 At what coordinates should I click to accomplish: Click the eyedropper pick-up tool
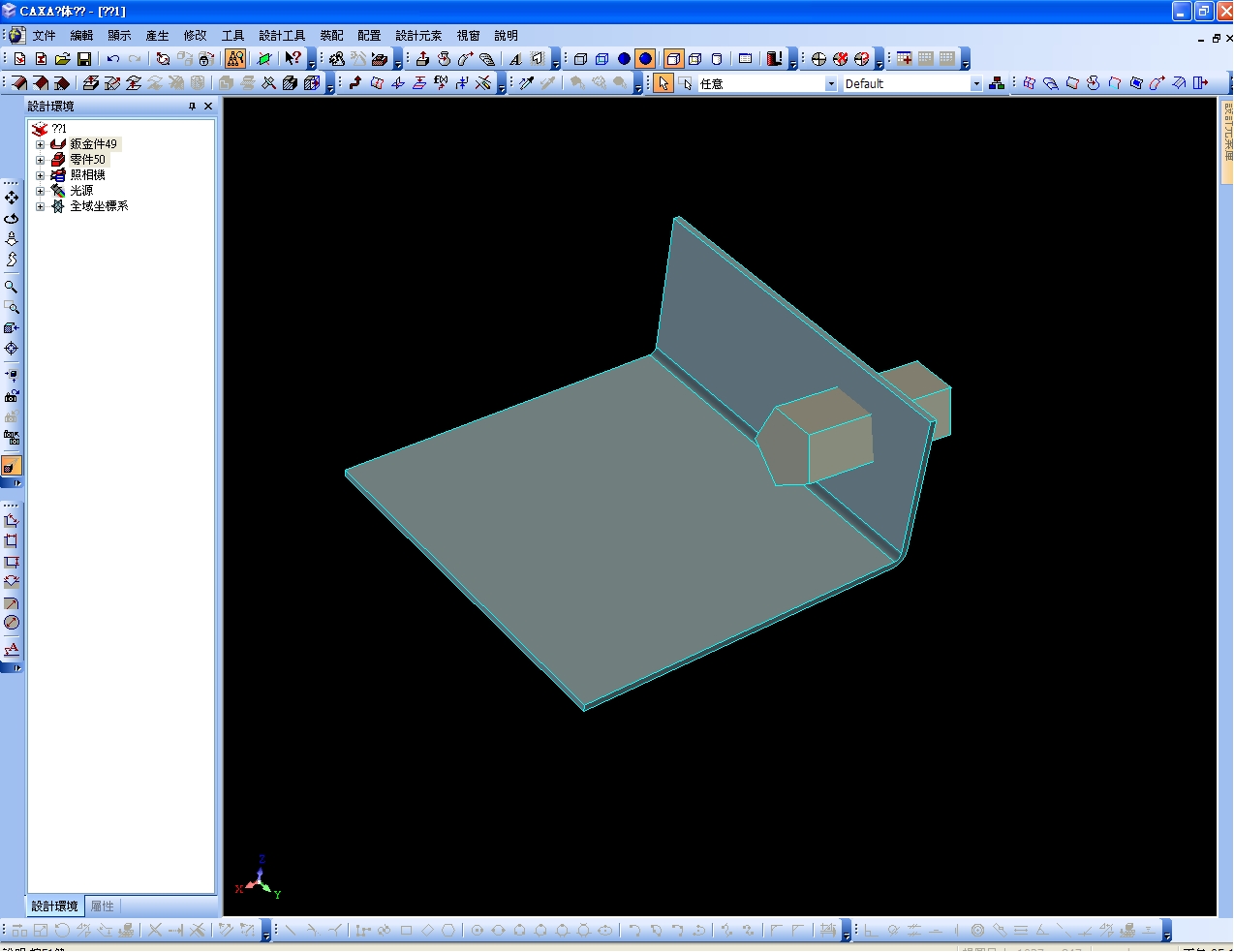point(527,83)
